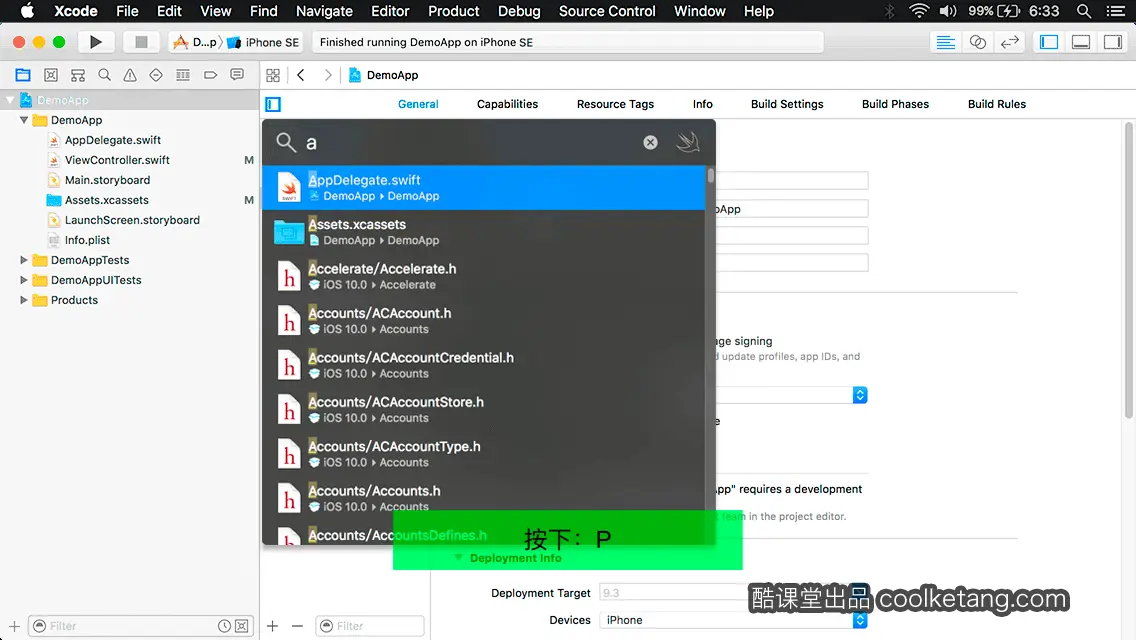Open the Capabilities tab
This screenshot has height=640, width=1136.
click(x=507, y=104)
